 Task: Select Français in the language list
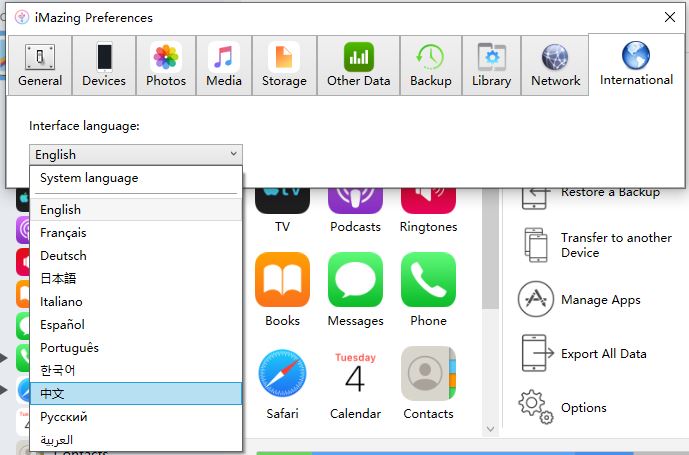click(x=136, y=233)
